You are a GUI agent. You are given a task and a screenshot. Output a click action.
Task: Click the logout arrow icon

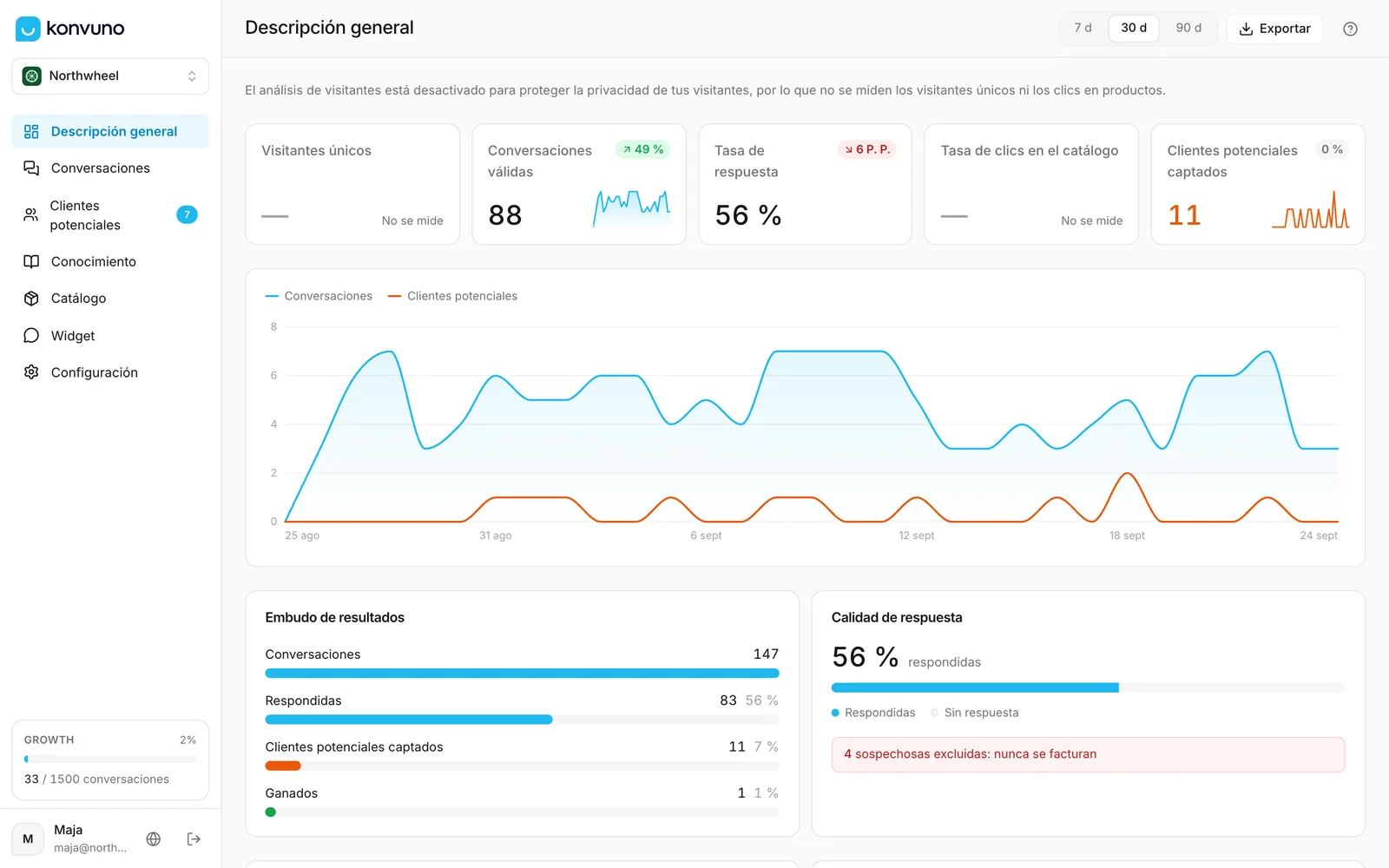tap(194, 838)
